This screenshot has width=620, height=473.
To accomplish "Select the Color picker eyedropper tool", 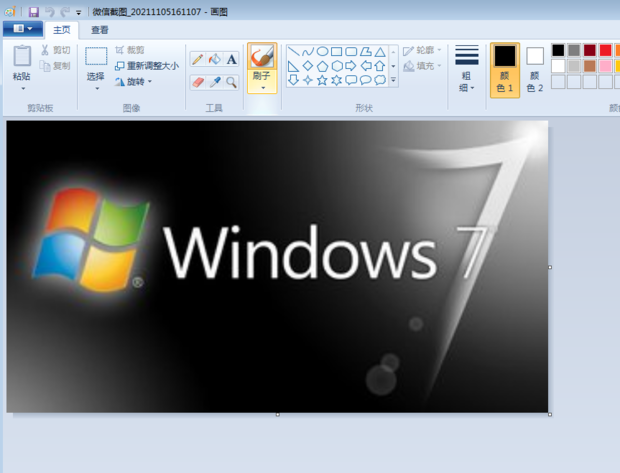I will (x=215, y=82).
